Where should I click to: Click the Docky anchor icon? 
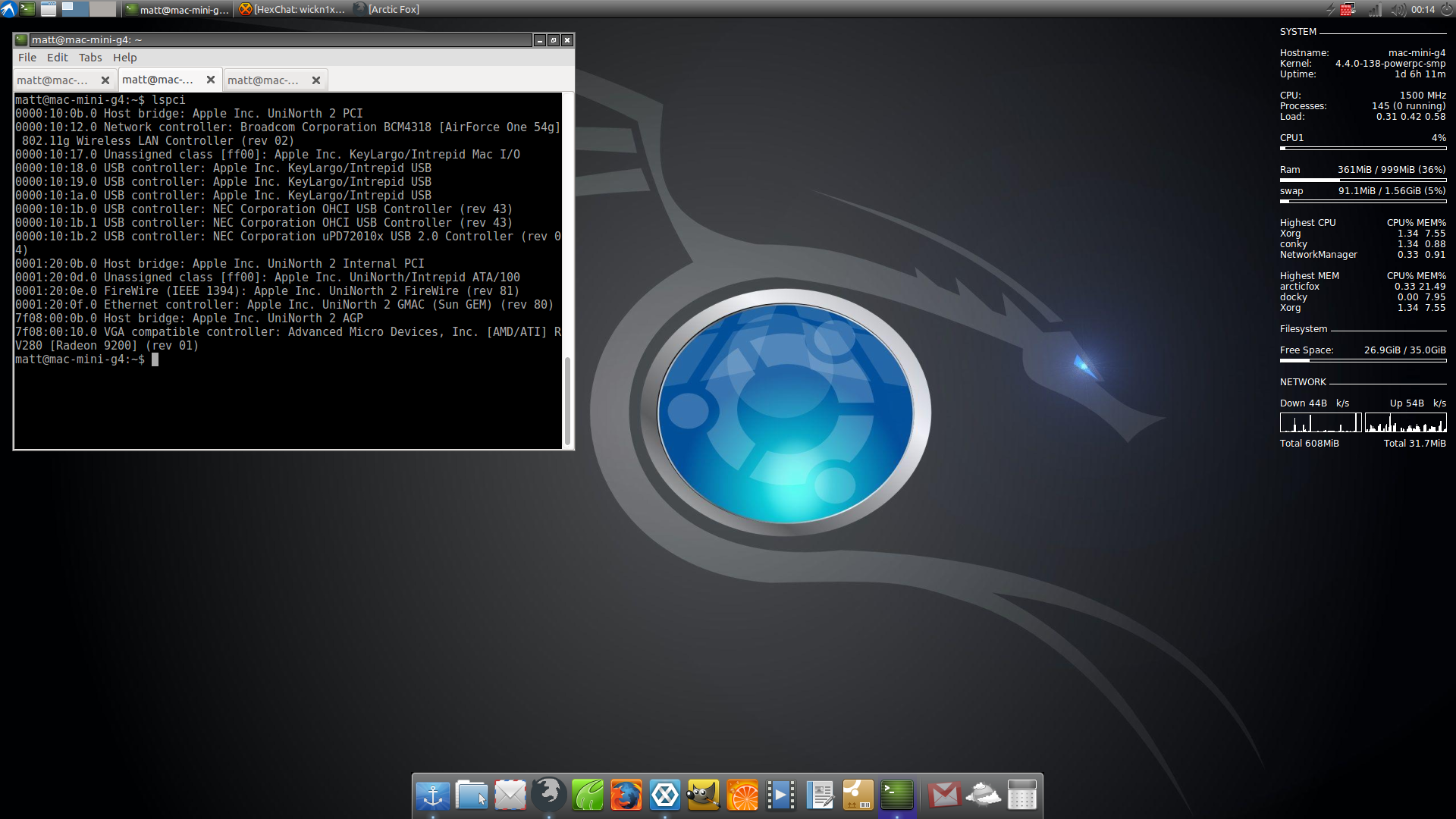(433, 795)
